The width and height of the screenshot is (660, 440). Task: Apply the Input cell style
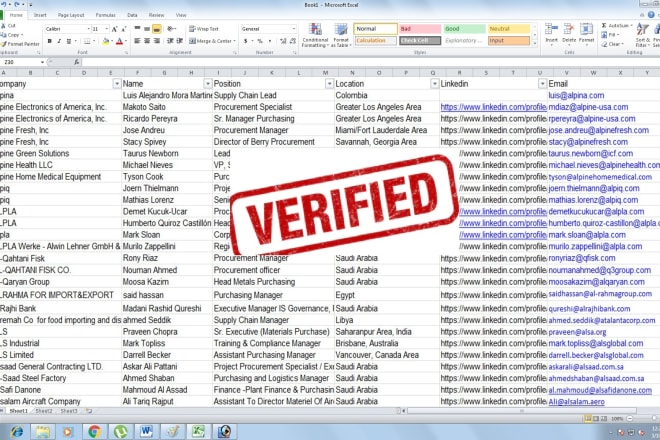pyautogui.click(x=508, y=40)
